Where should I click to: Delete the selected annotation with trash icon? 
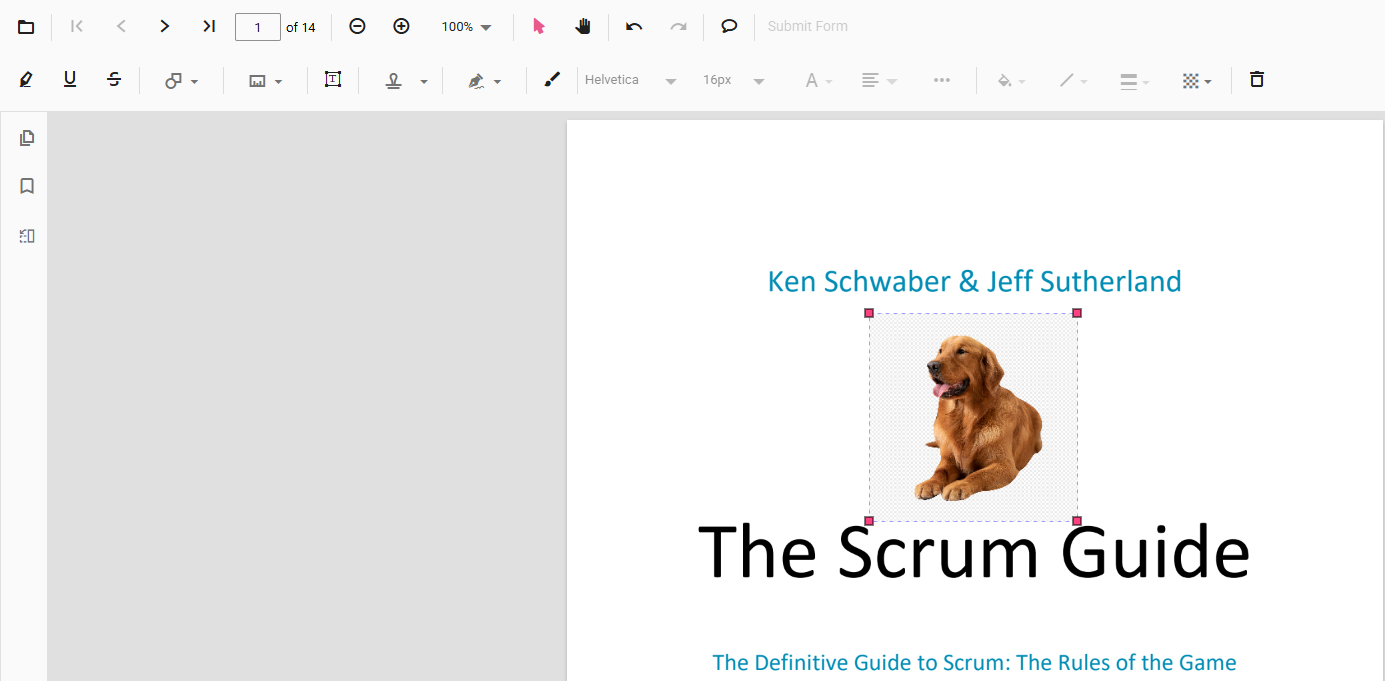click(1257, 80)
